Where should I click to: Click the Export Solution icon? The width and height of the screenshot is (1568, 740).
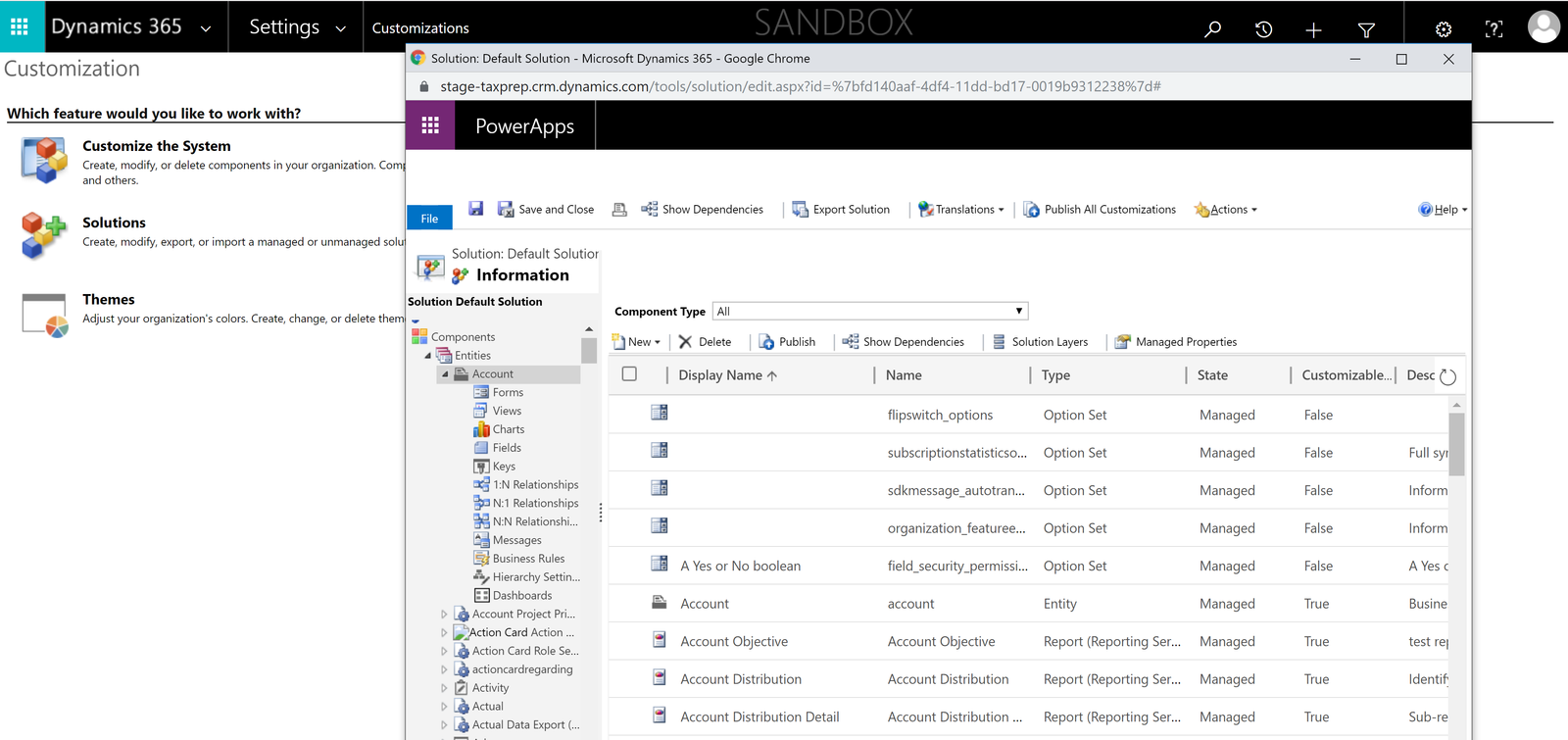[x=801, y=210]
